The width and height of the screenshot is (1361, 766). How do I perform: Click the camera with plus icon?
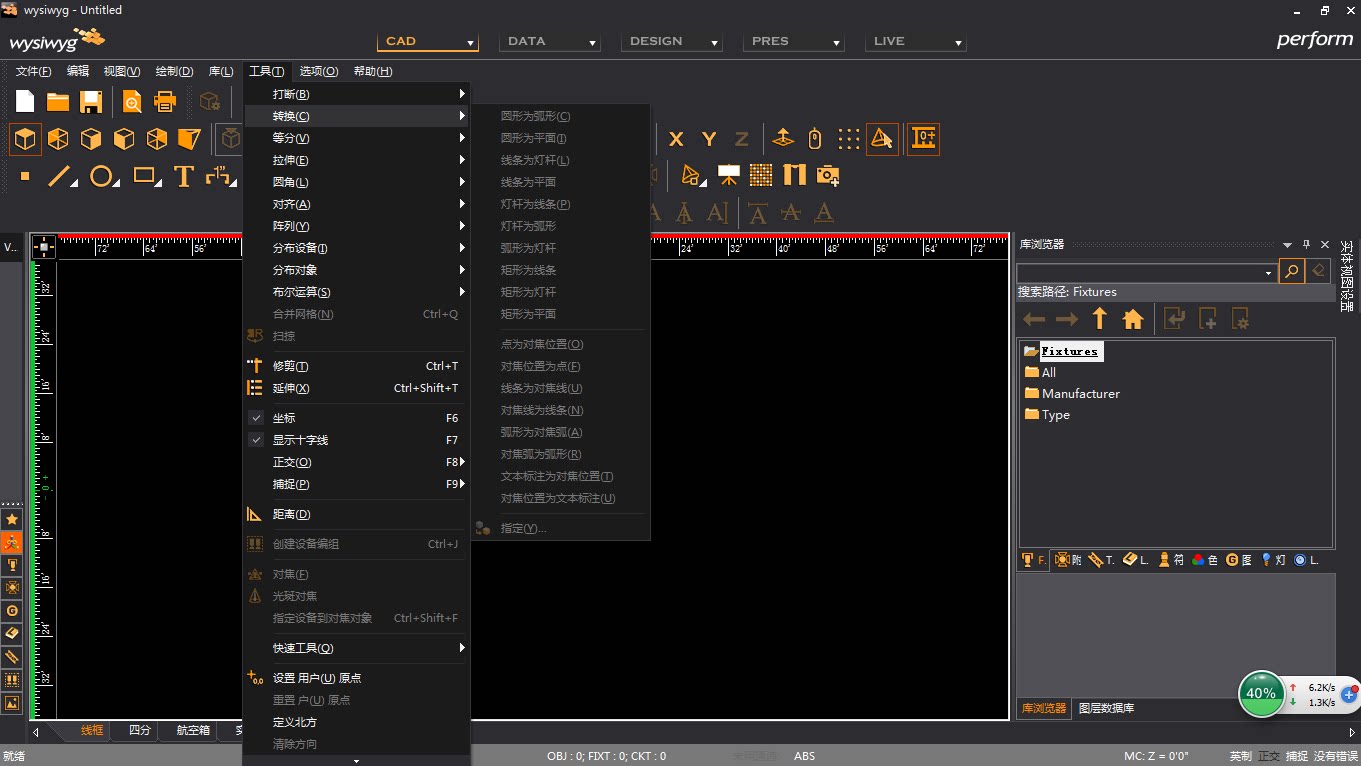coord(828,176)
